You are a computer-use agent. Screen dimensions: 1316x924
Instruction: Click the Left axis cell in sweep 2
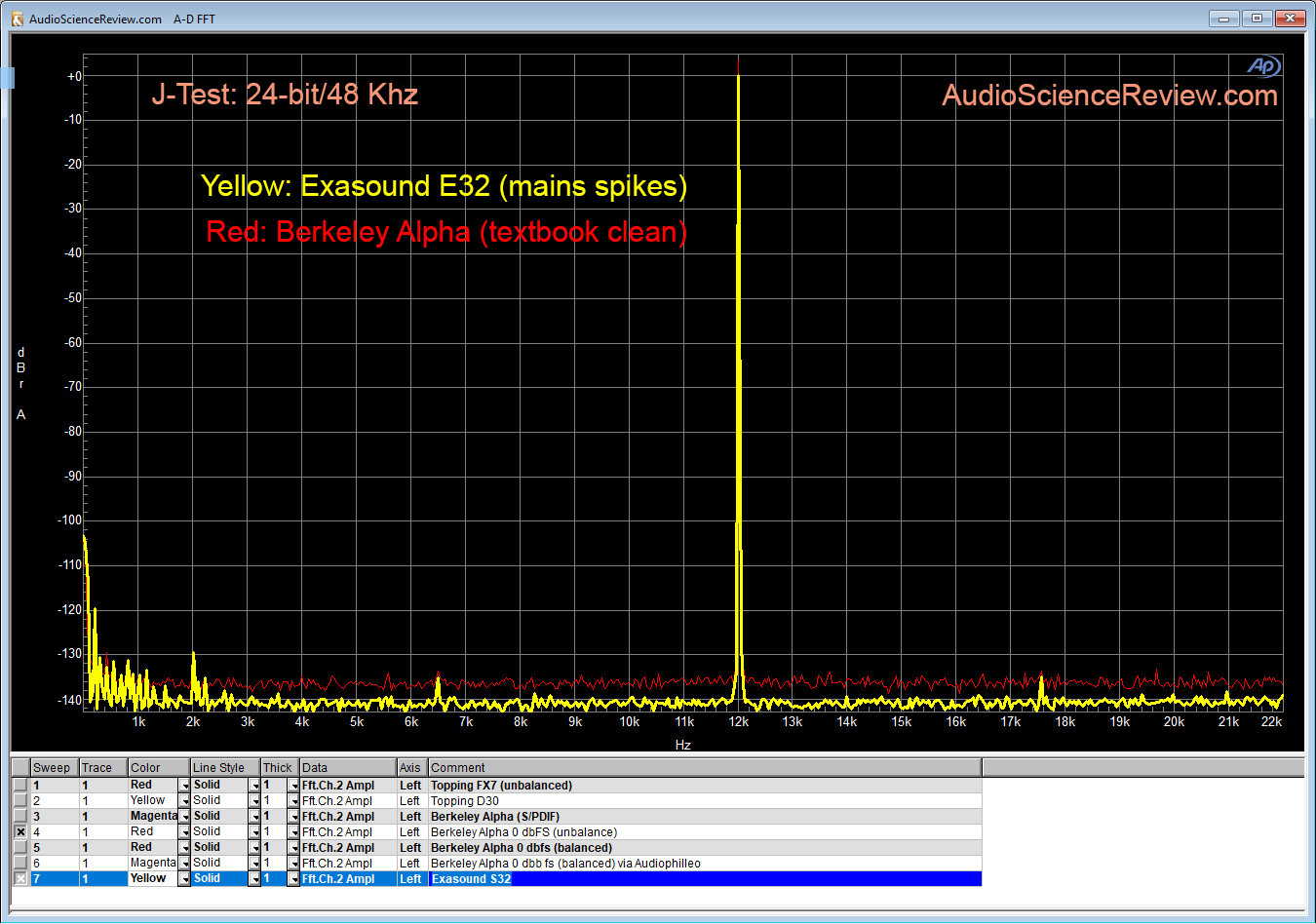[x=412, y=801]
